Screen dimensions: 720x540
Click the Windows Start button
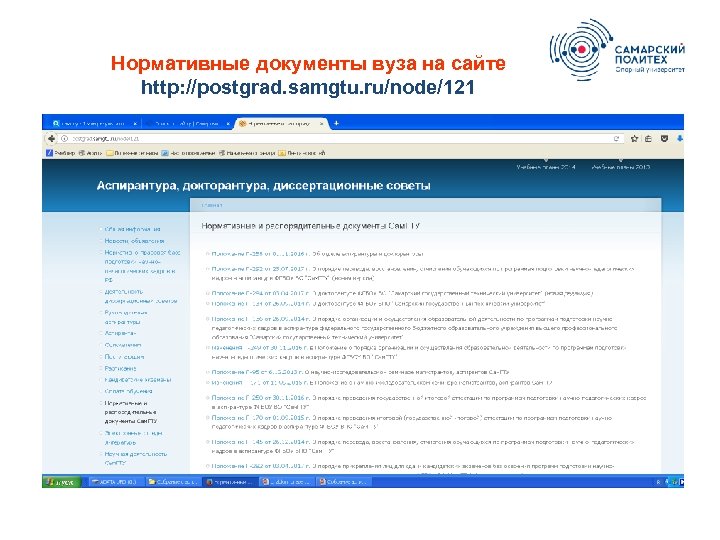[61, 482]
